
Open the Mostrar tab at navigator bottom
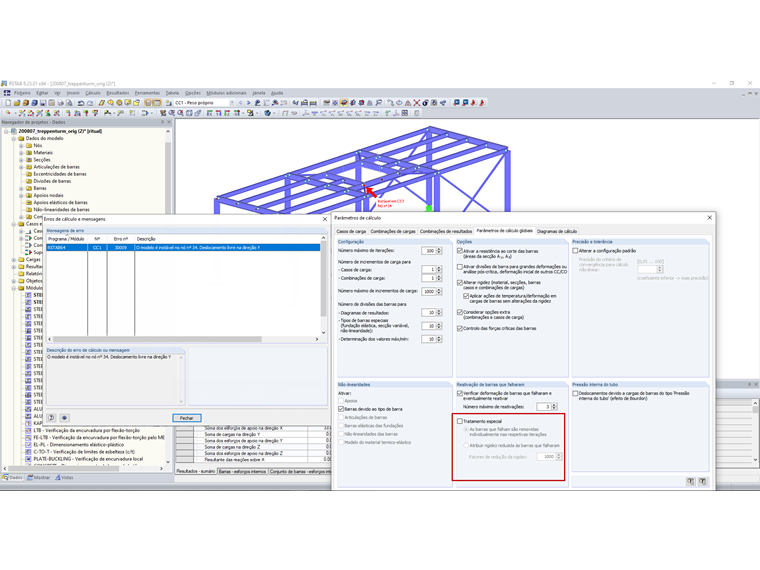39,477
